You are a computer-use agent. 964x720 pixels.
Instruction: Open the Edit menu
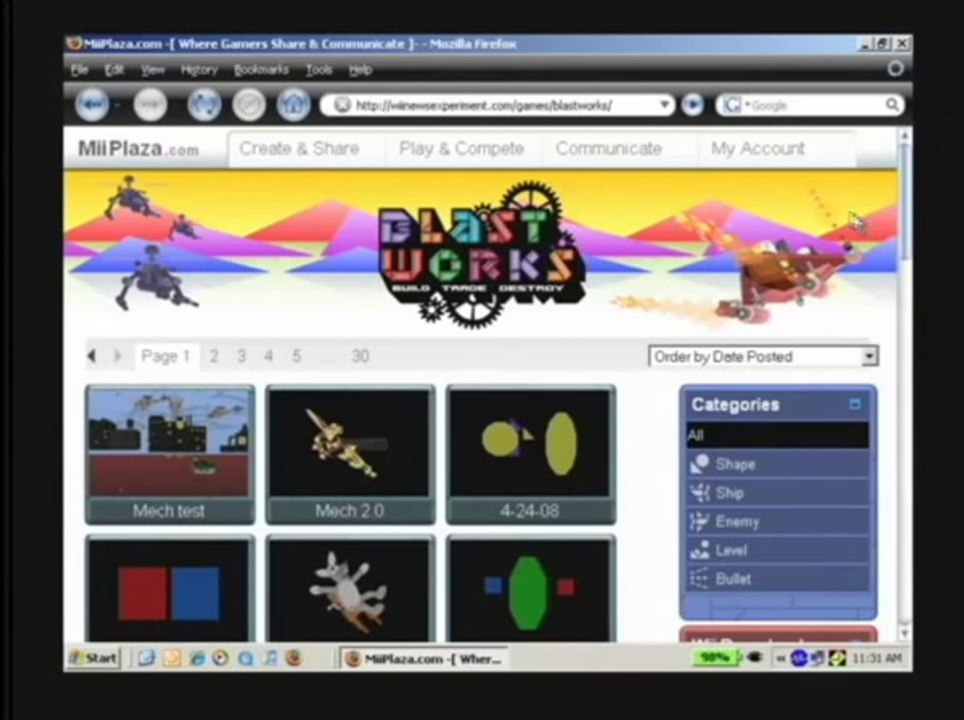click(114, 70)
